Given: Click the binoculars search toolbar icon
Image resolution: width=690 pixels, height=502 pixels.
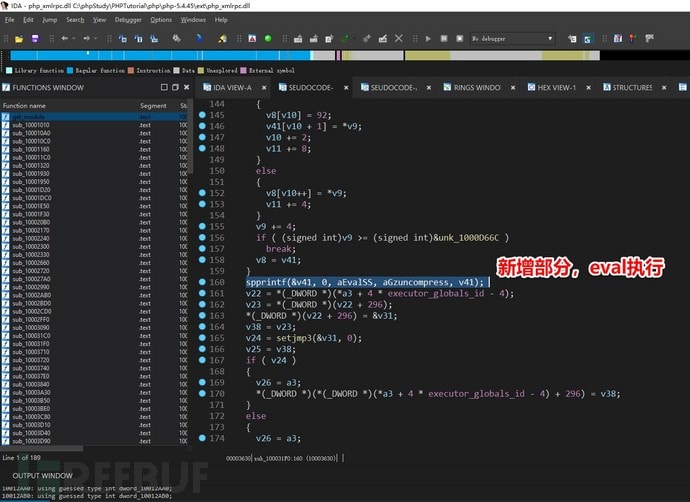Looking at the screenshot, I should tap(176, 39).
